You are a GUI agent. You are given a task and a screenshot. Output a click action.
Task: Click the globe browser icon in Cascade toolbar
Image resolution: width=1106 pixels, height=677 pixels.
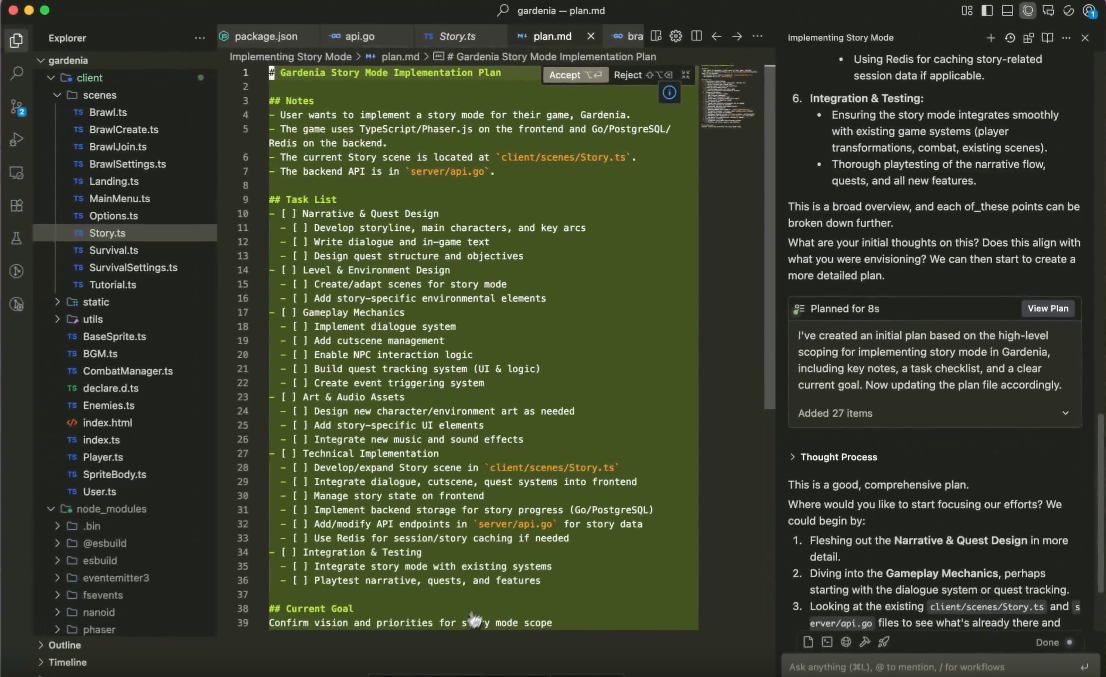(846, 642)
